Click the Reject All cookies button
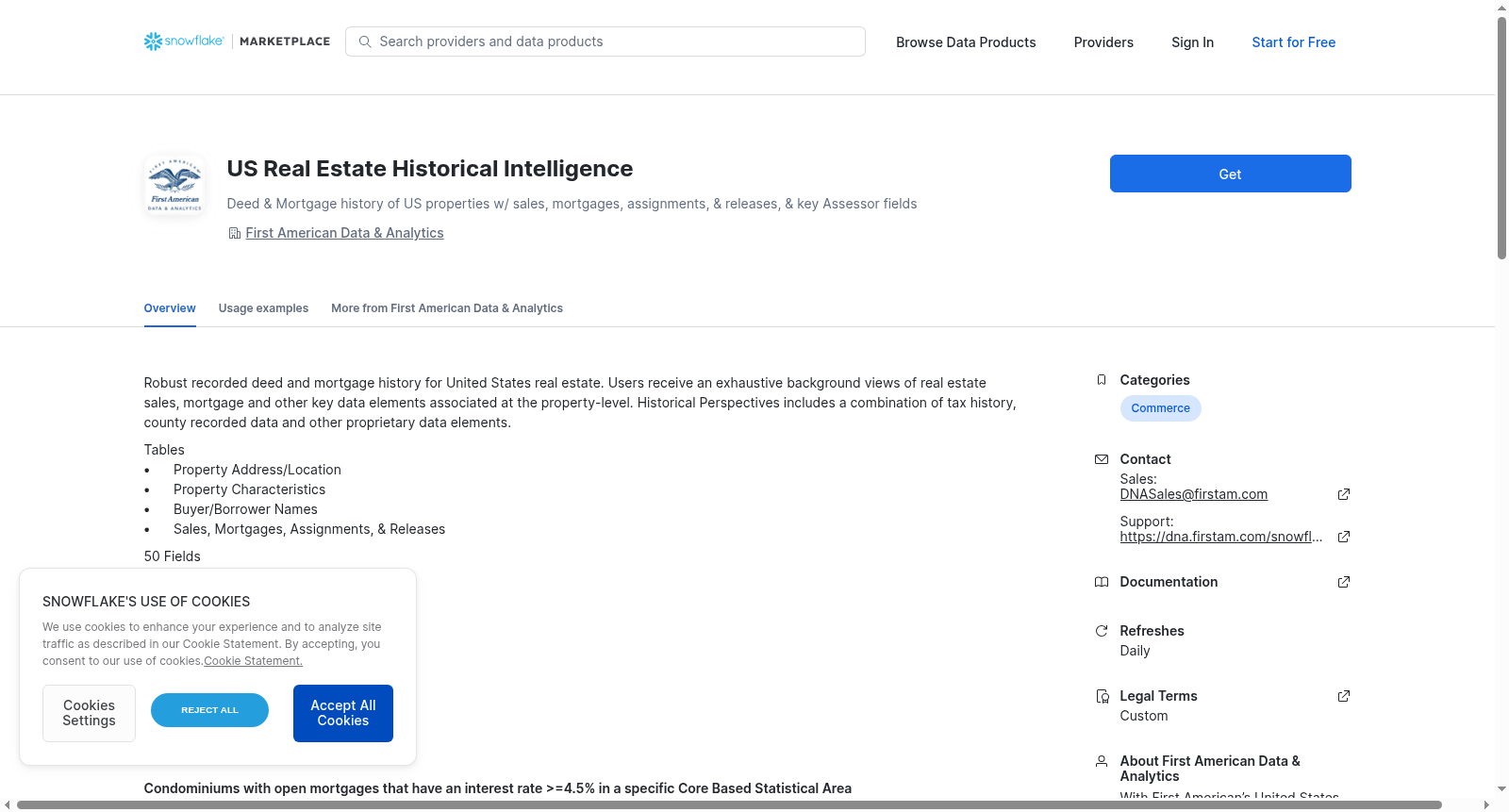 pyautogui.click(x=209, y=710)
